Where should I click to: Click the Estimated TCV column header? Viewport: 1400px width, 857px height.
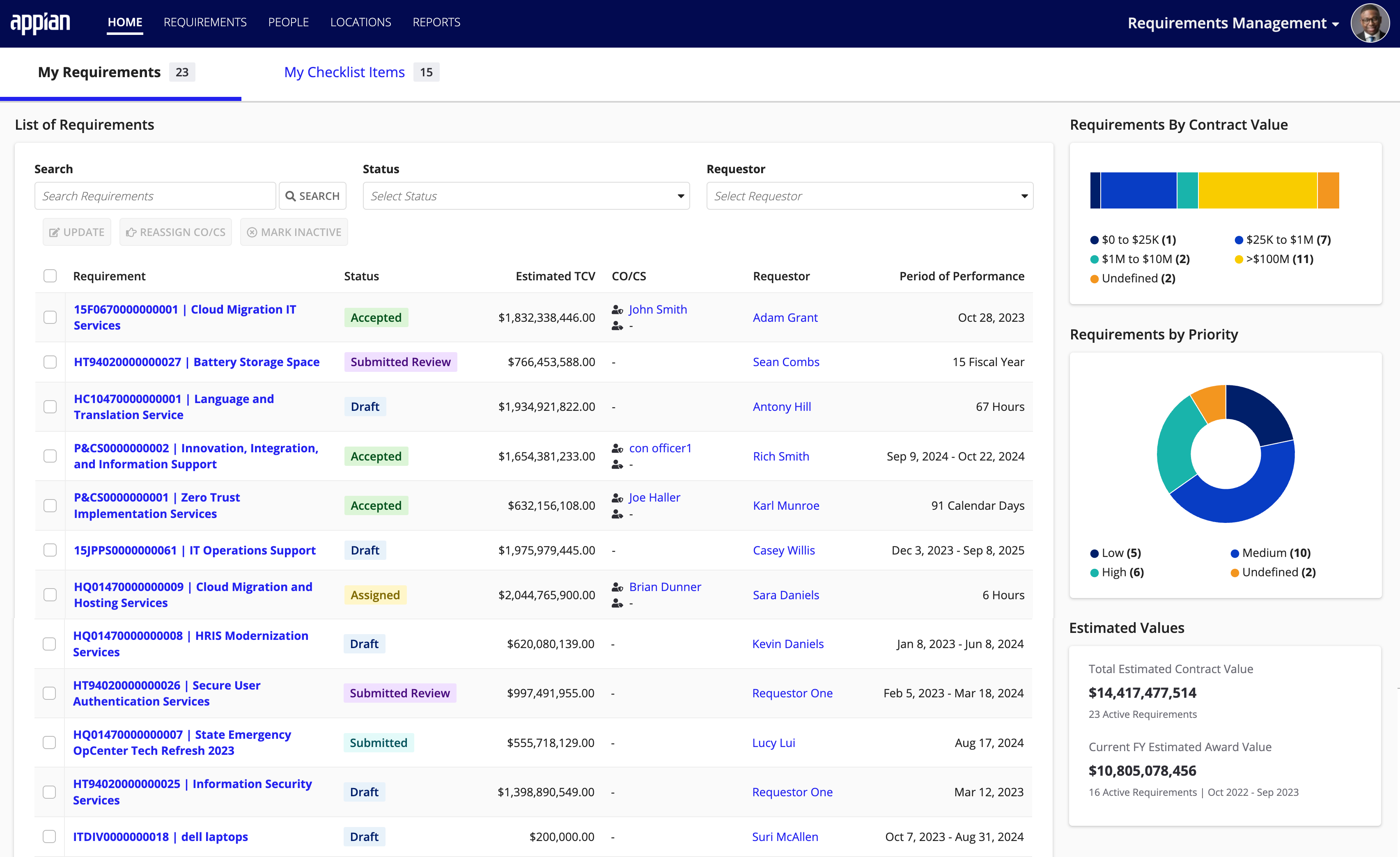click(555, 276)
